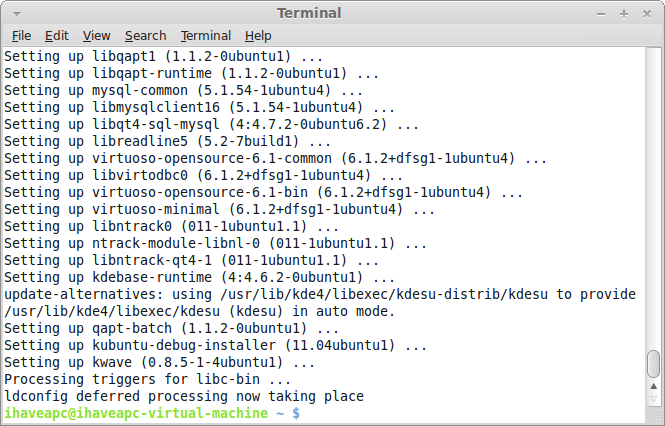Click the empty scrollbar track above the thumb
Viewport: 665px width, 426px height.
[653, 199]
